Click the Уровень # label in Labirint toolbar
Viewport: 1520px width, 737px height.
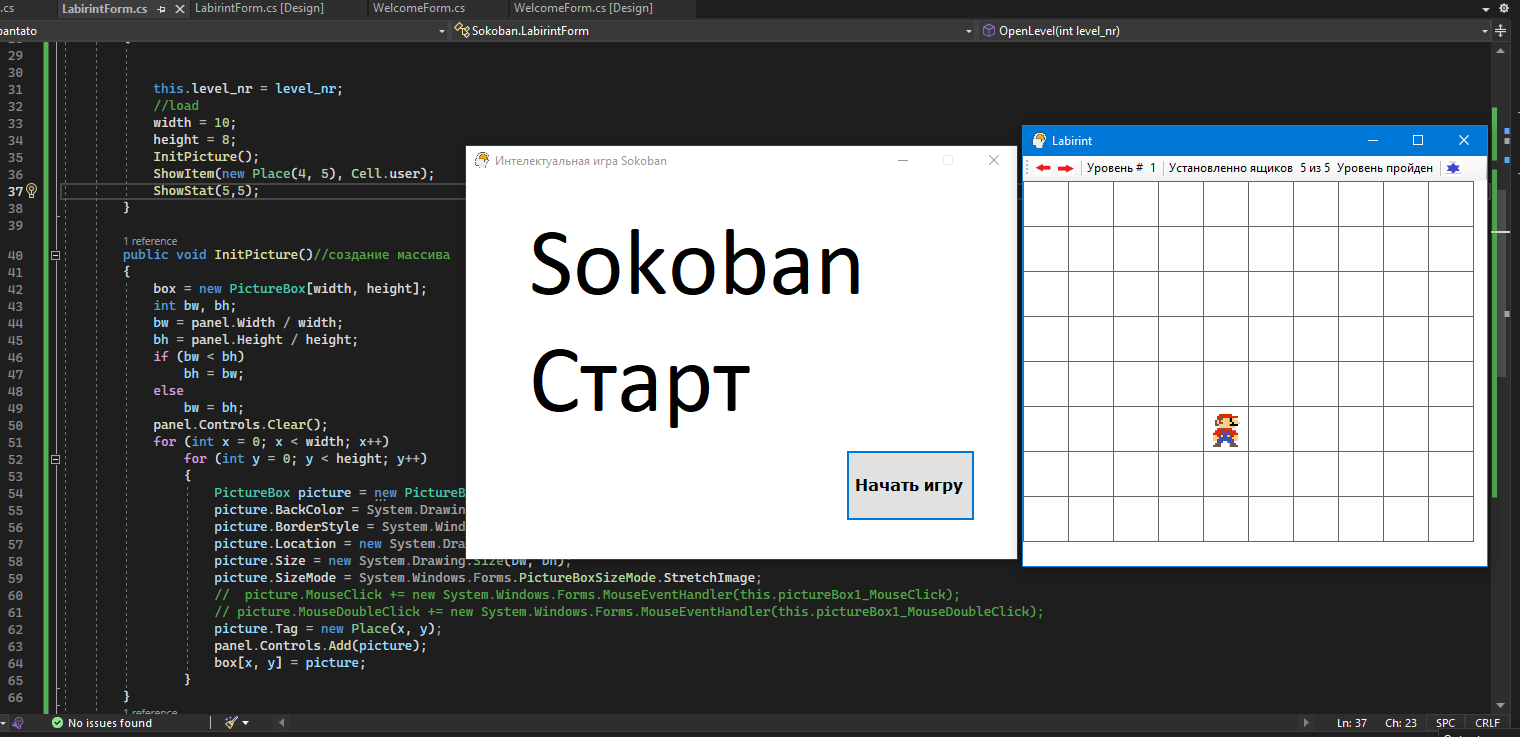pos(1115,168)
